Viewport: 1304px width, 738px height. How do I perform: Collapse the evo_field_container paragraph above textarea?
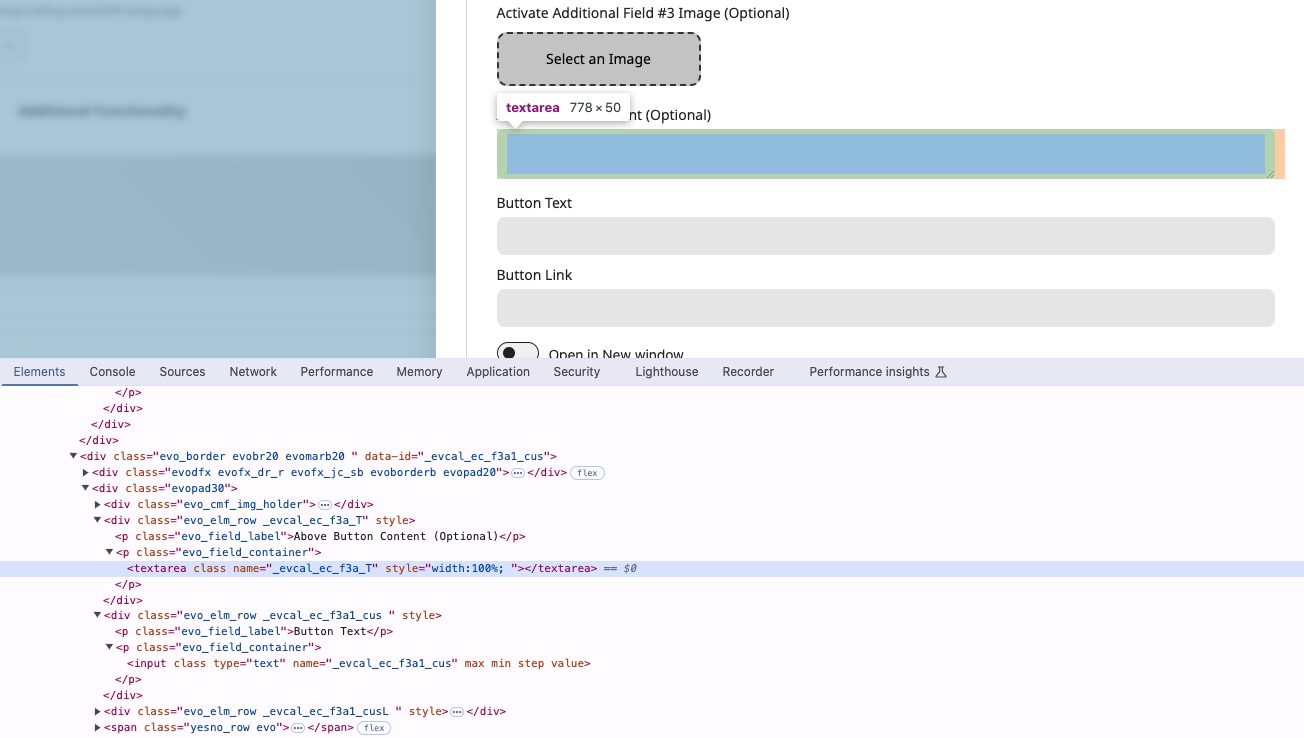[x=109, y=552]
